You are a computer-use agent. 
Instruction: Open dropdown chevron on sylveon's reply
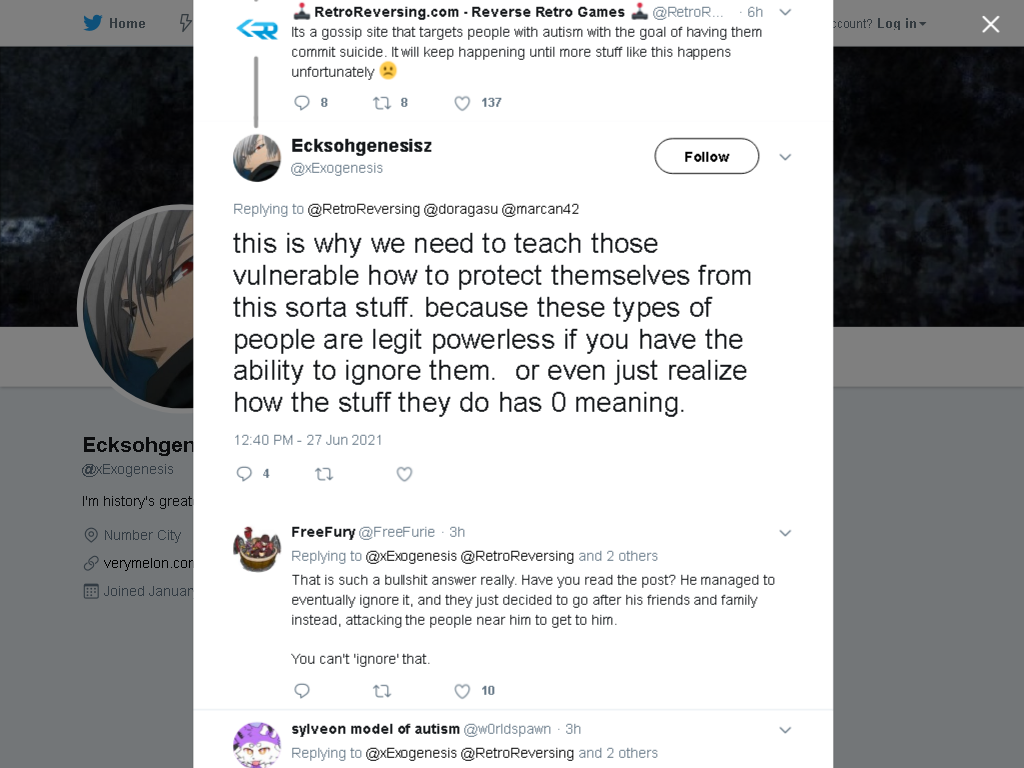tap(786, 730)
